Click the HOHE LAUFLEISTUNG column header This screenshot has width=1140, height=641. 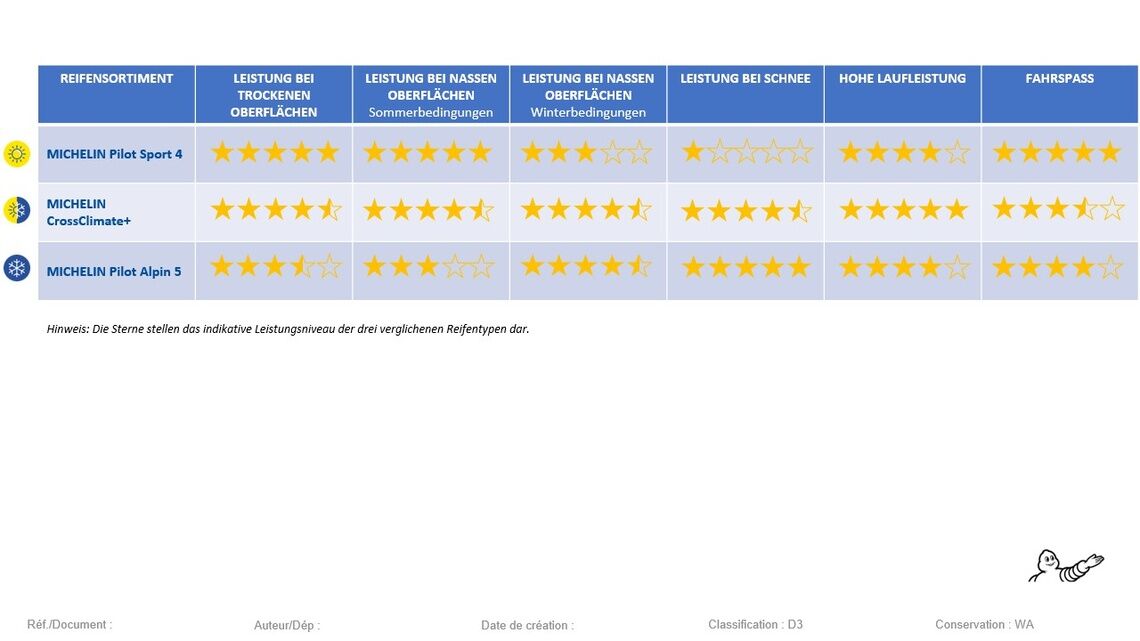tap(902, 79)
